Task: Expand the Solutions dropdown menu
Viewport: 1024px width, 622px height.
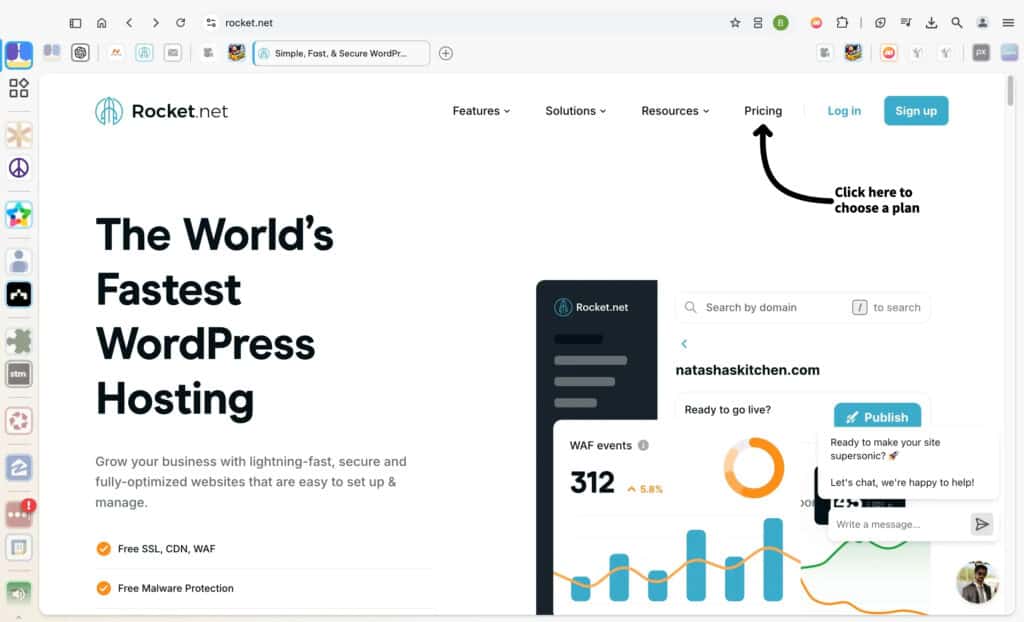Action: [x=575, y=111]
